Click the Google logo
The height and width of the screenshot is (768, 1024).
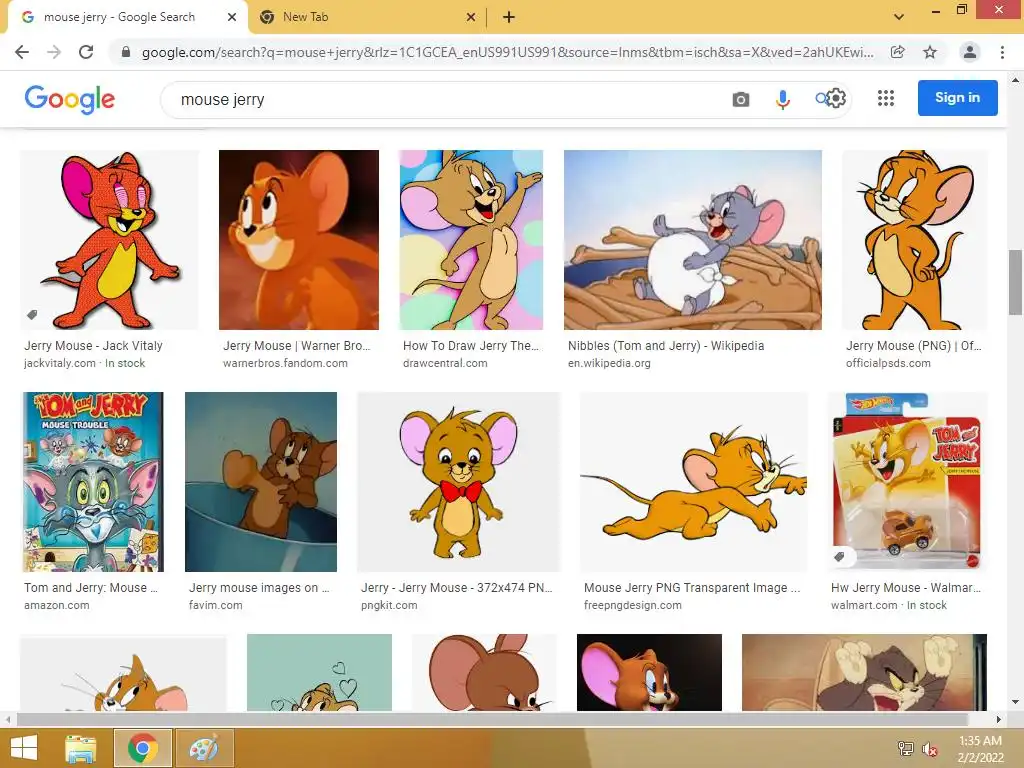(x=70, y=99)
